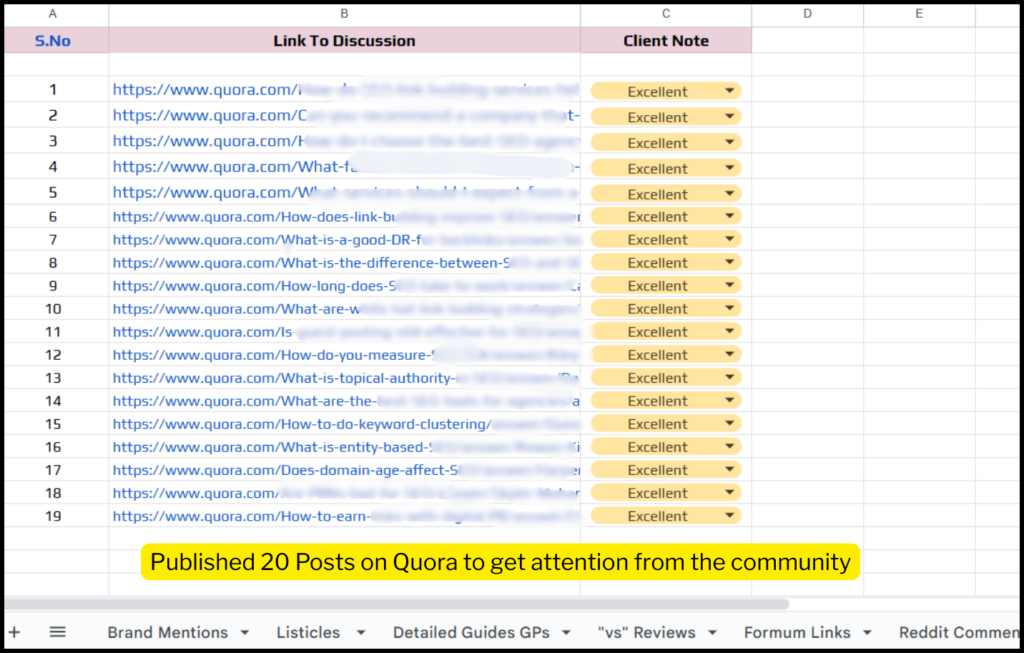Expand the Client Note dropdown for row 8
Screen dimensions: 1024x653
coord(666,262)
